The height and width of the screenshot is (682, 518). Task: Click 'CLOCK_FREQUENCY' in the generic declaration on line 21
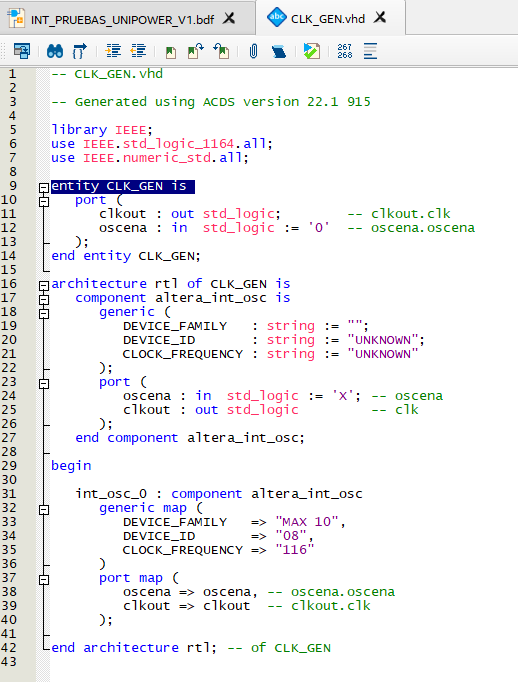coord(183,354)
